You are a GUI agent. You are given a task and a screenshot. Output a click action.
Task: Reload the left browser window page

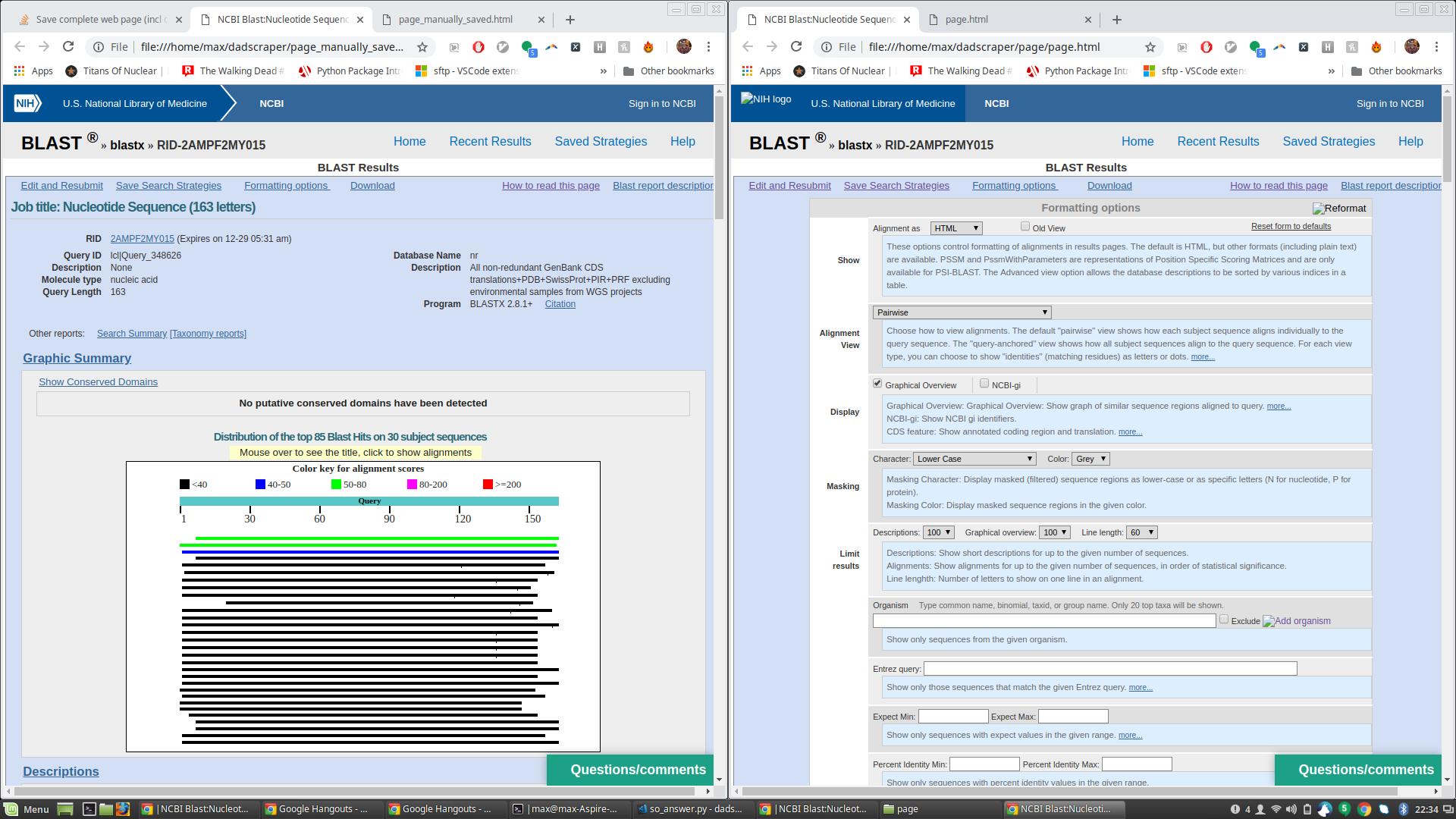(x=68, y=47)
